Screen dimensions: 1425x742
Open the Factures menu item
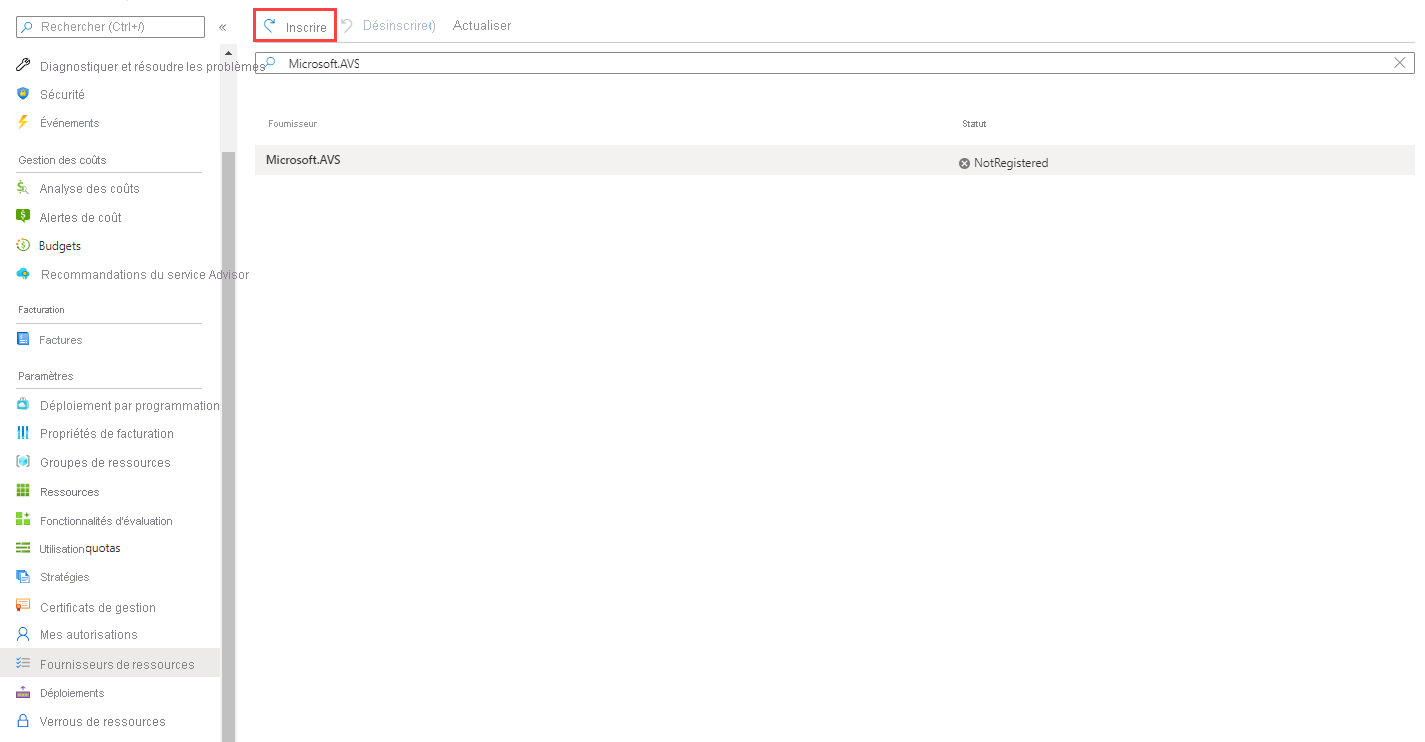pos(61,340)
